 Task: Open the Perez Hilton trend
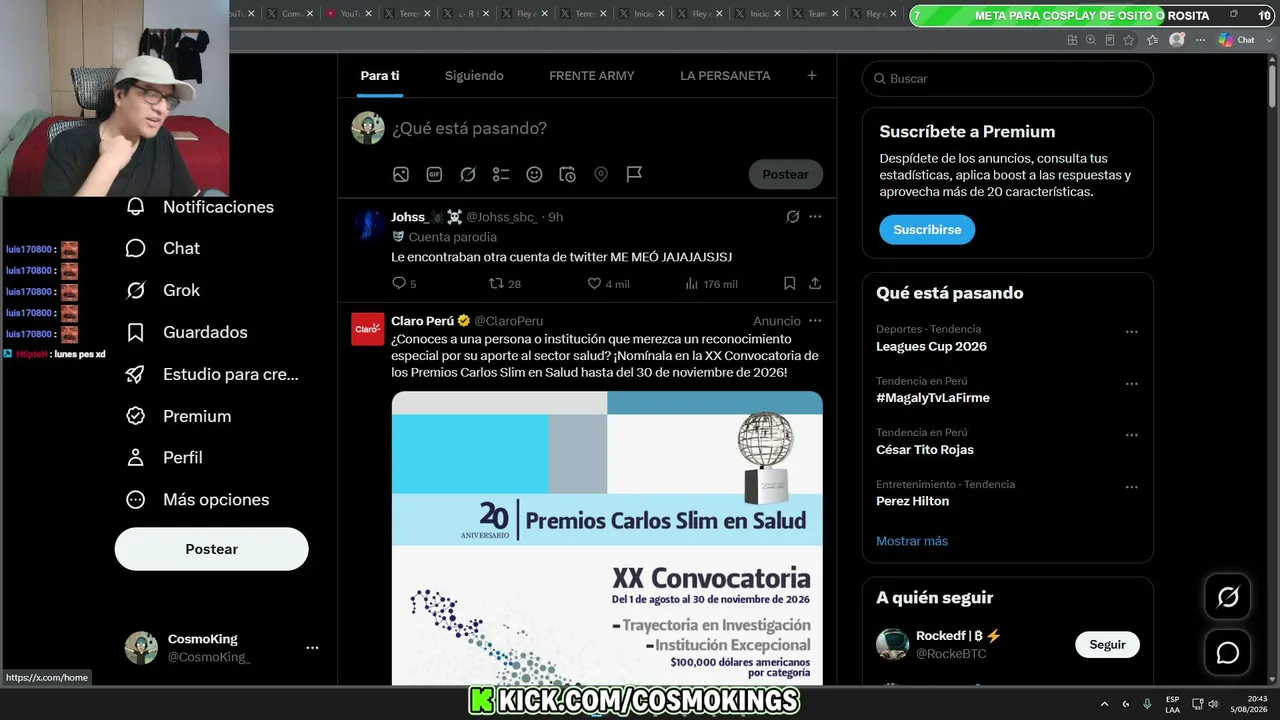pyautogui.click(x=913, y=501)
